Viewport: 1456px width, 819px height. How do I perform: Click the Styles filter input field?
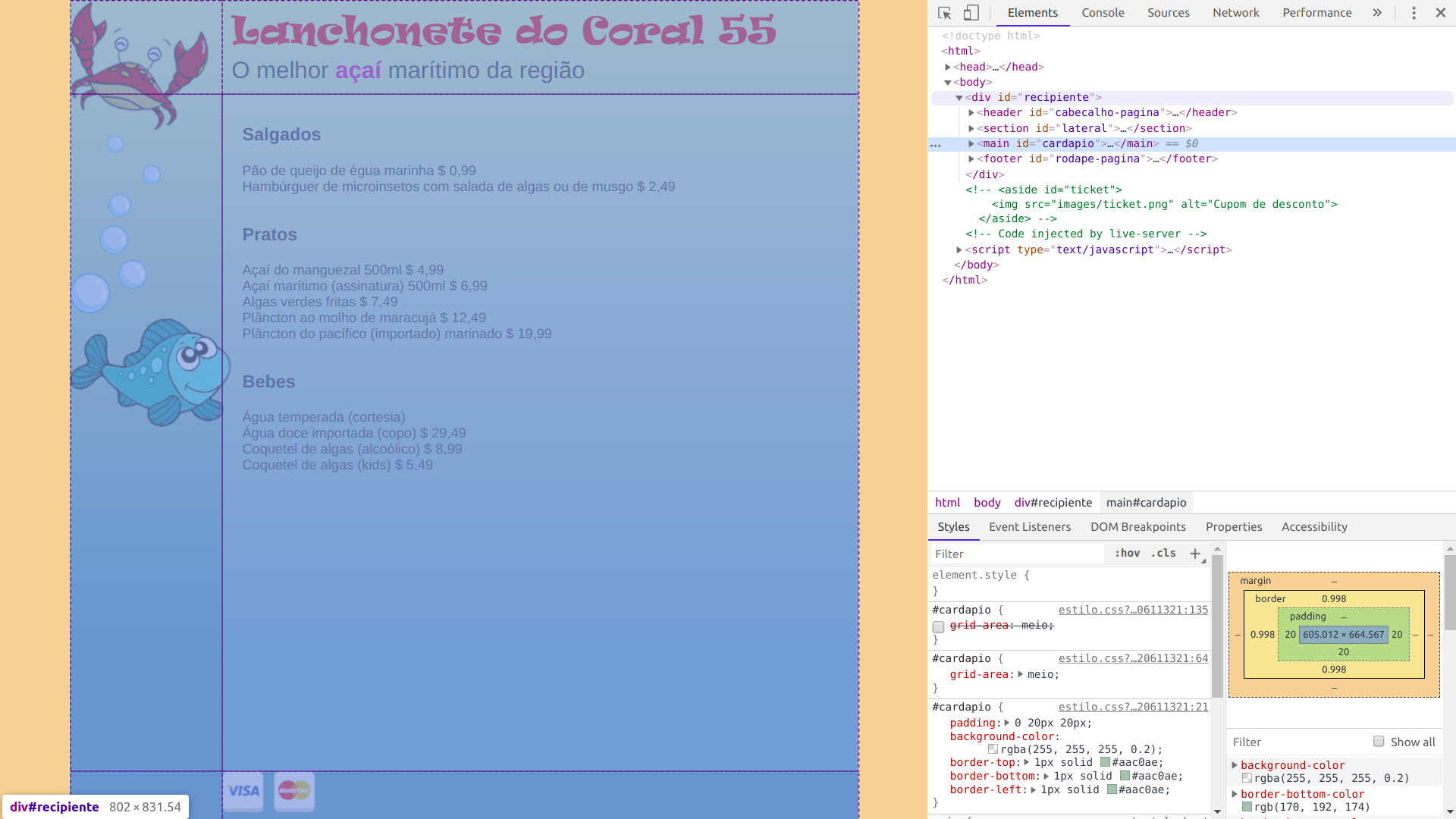click(1016, 554)
